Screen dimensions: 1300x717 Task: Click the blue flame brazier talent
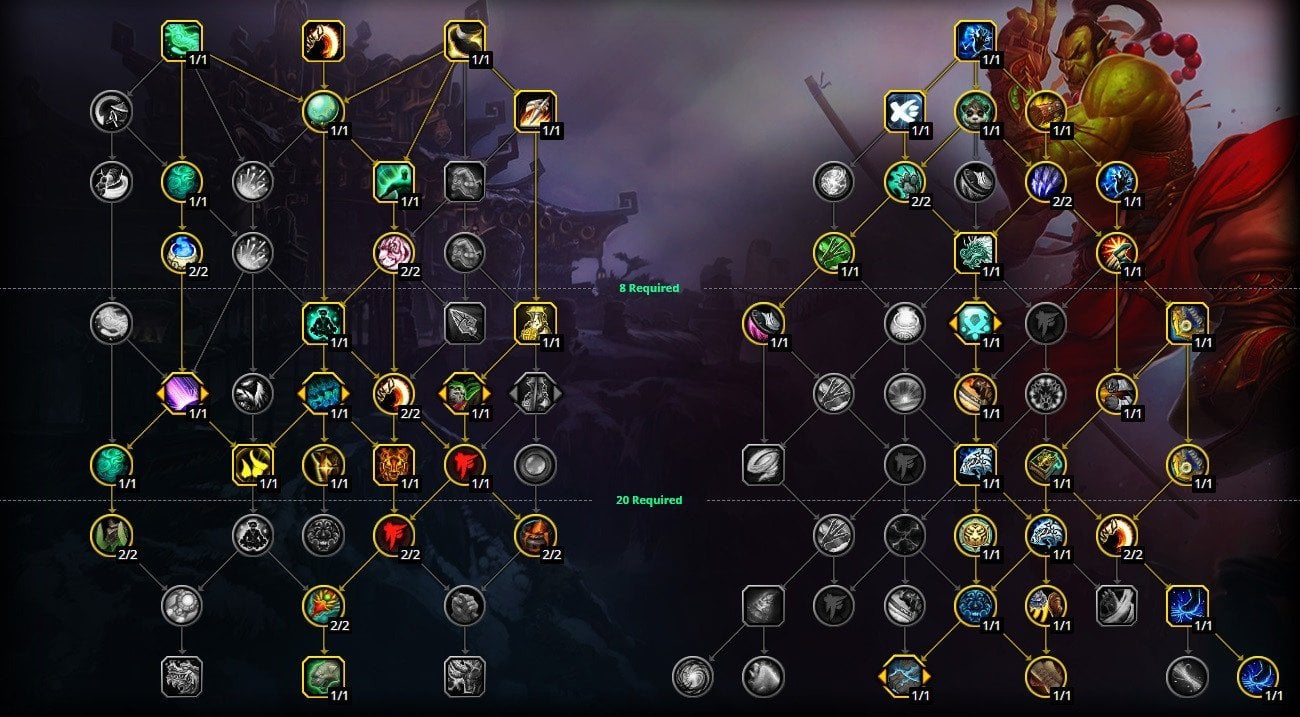coord(182,252)
